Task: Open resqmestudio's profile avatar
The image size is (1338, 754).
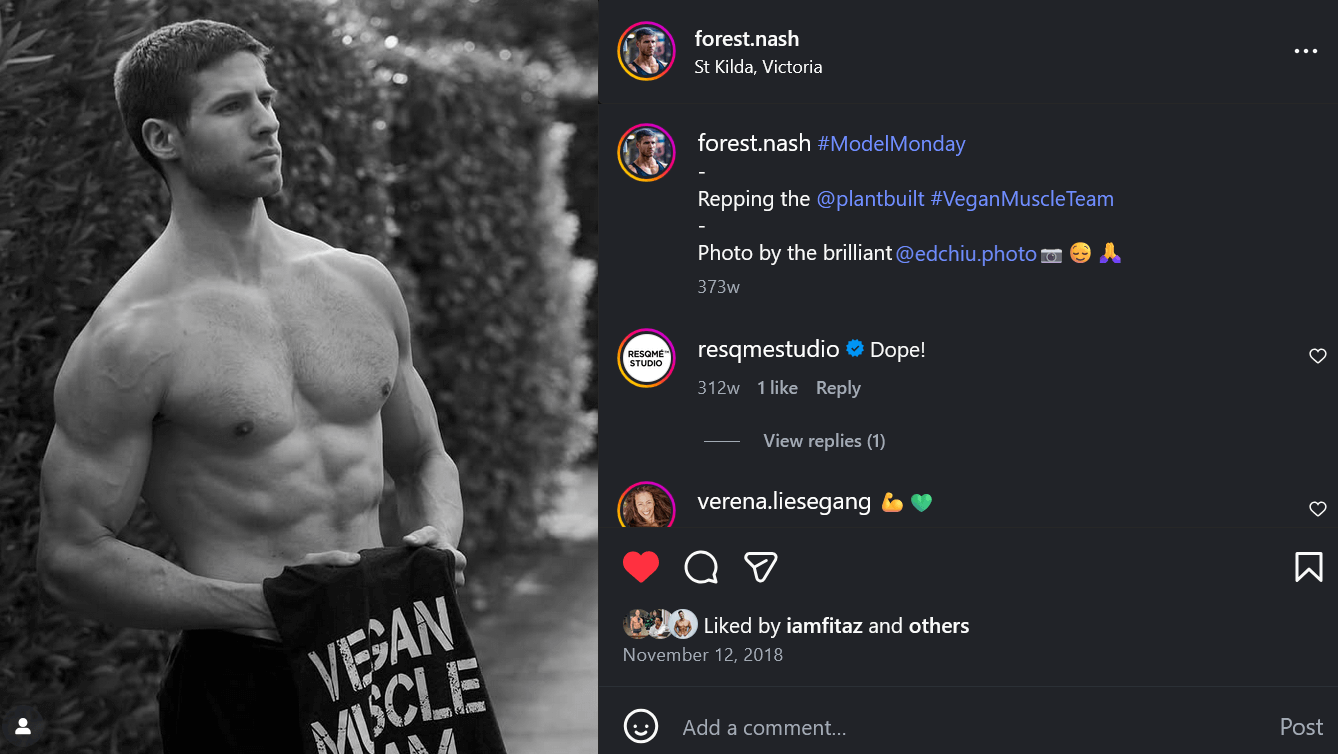Action: [647, 358]
